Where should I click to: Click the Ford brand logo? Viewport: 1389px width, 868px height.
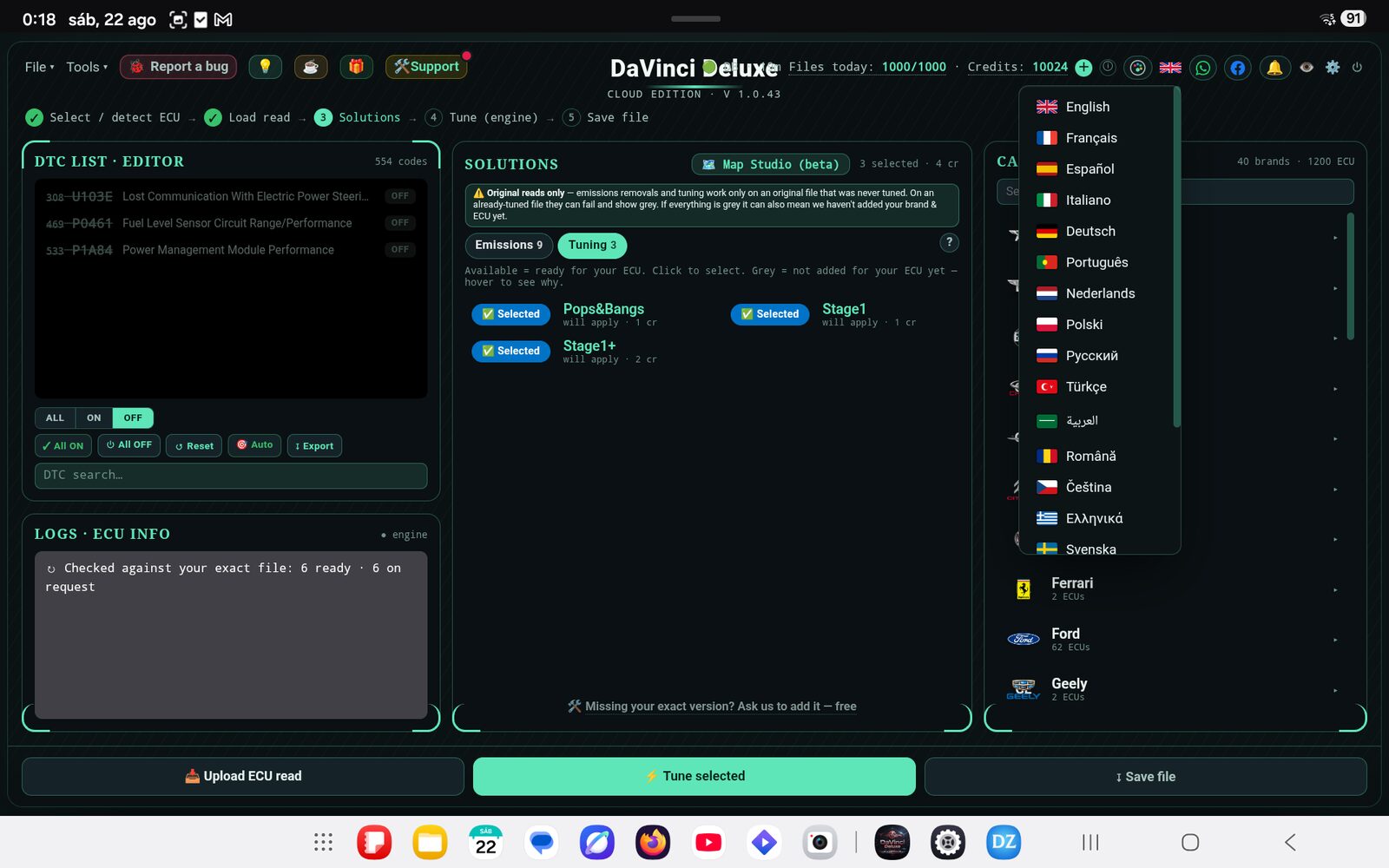1024,640
